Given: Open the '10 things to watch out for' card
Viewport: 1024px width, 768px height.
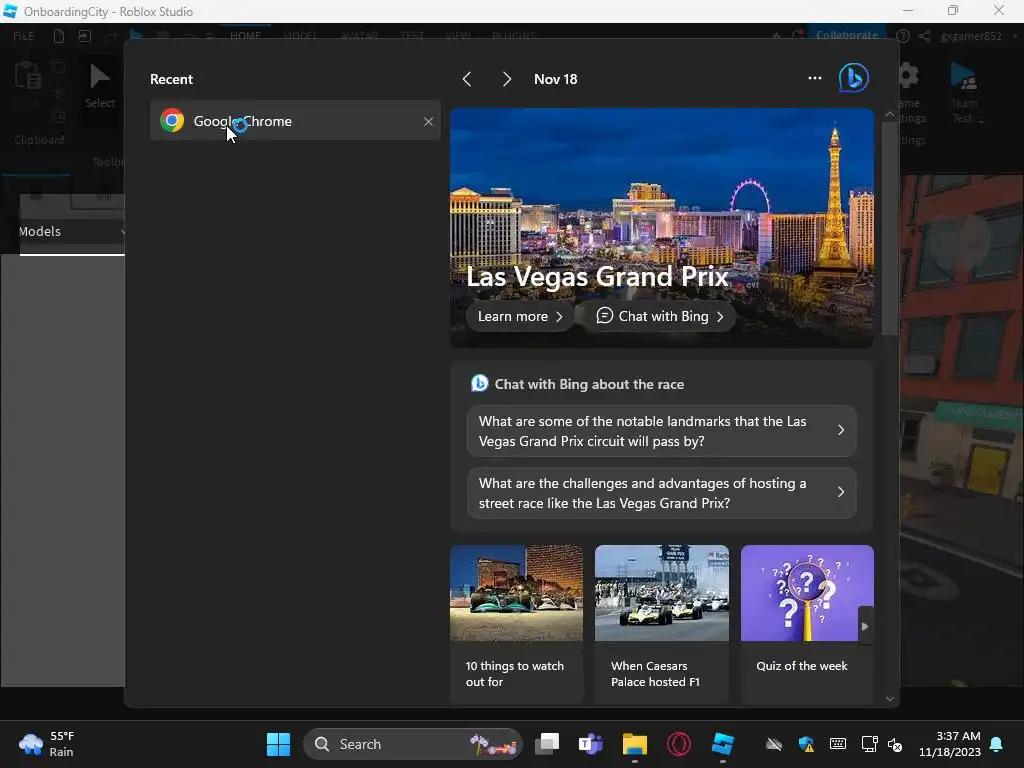Looking at the screenshot, I should click(516, 624).
